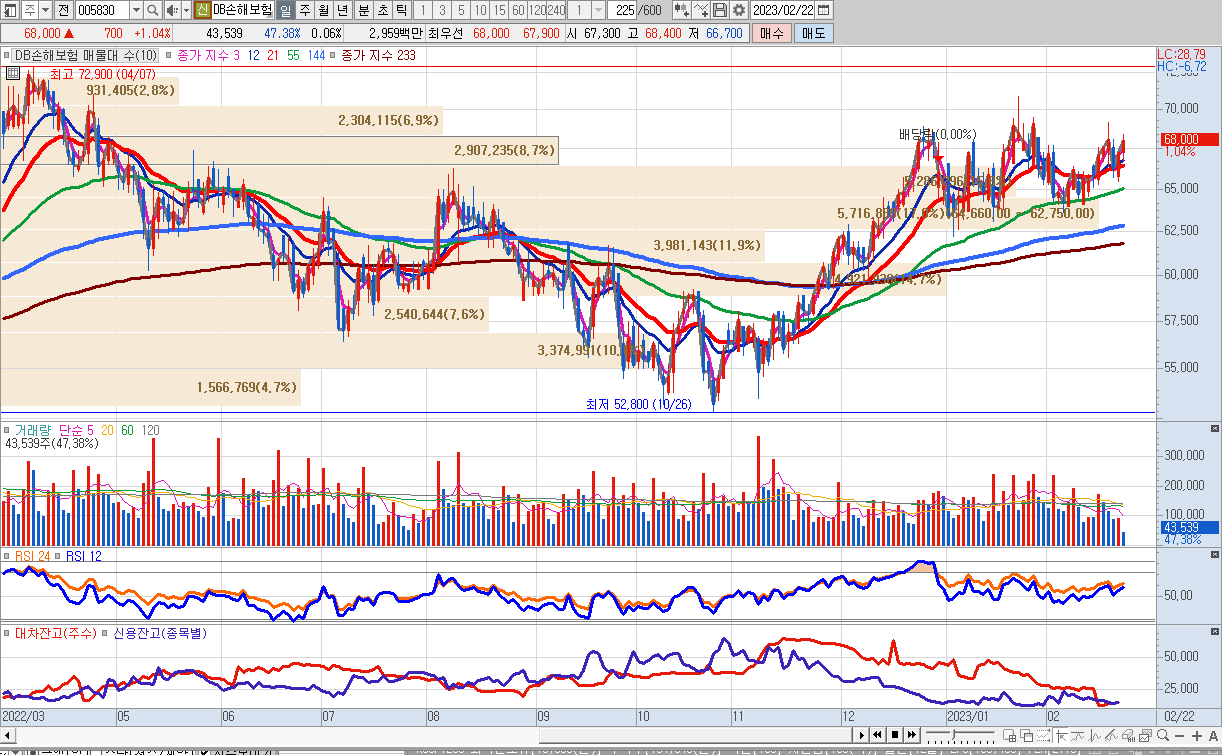Image resolution: width=1222 pixels, height=755 pixels.
Task: Select the 월 (monthly) chart tab
Action: tap(324, 10)
